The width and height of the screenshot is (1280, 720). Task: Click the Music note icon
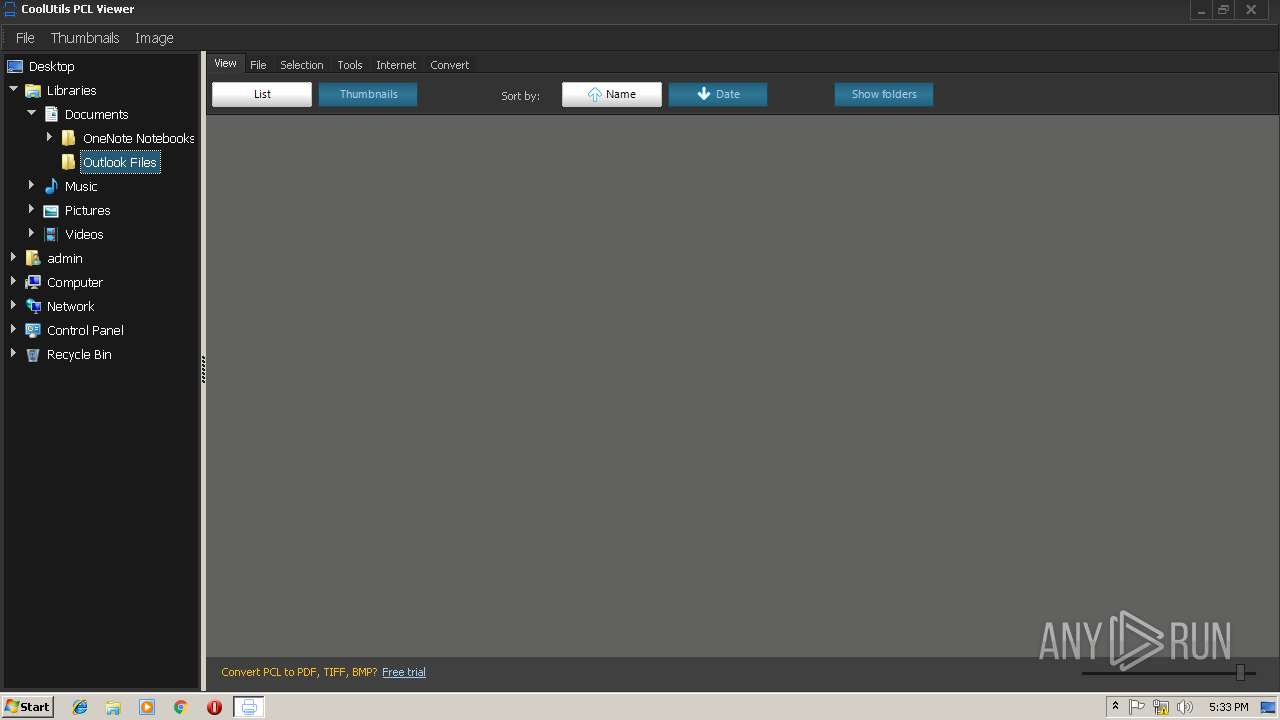tap(51, 186)
